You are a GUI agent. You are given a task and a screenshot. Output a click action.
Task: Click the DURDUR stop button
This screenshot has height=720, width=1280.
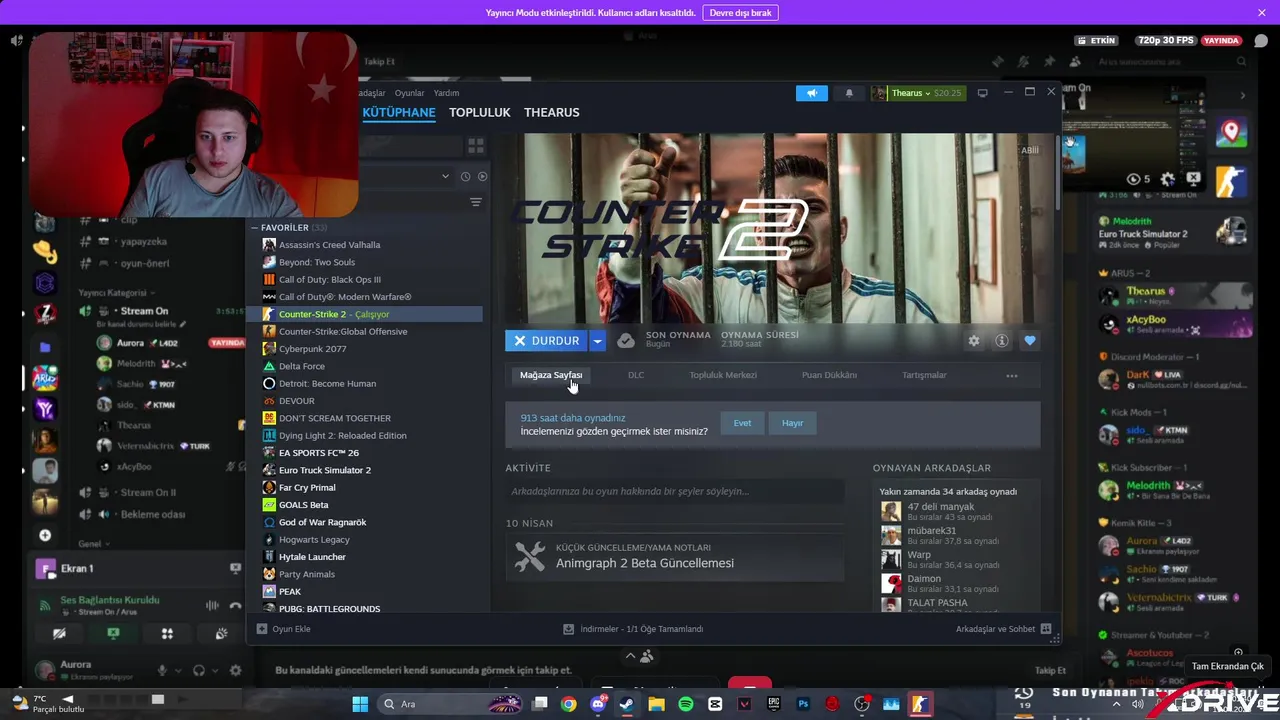pos(546,341)
